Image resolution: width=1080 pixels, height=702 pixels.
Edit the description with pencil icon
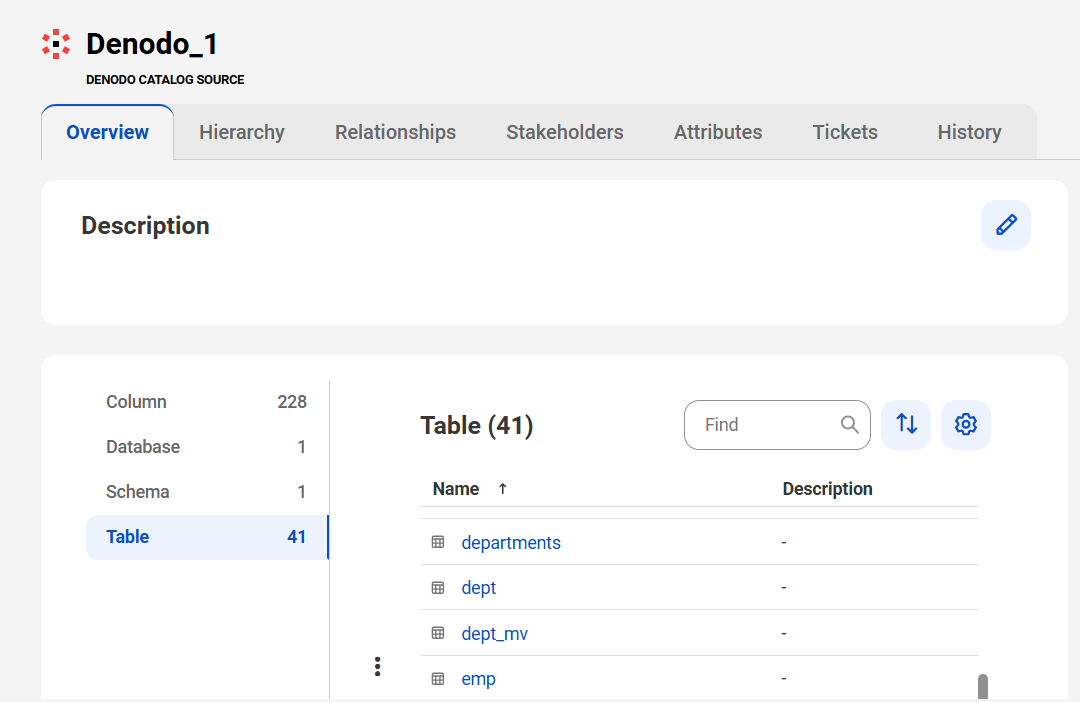tap(1006, 225)
